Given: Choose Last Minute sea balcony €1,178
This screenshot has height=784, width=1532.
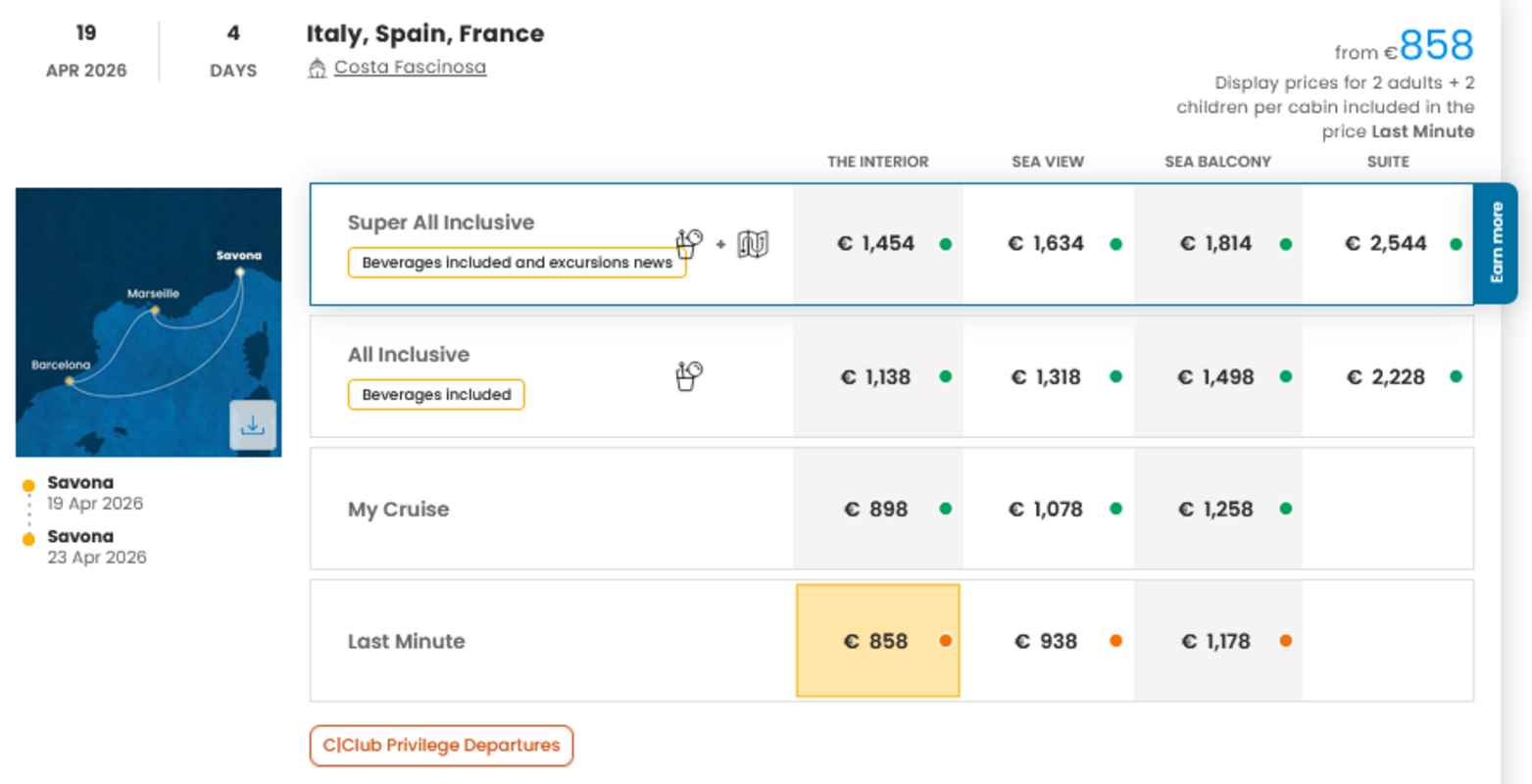Looking at the screenshot, I should click(1216, 641).
